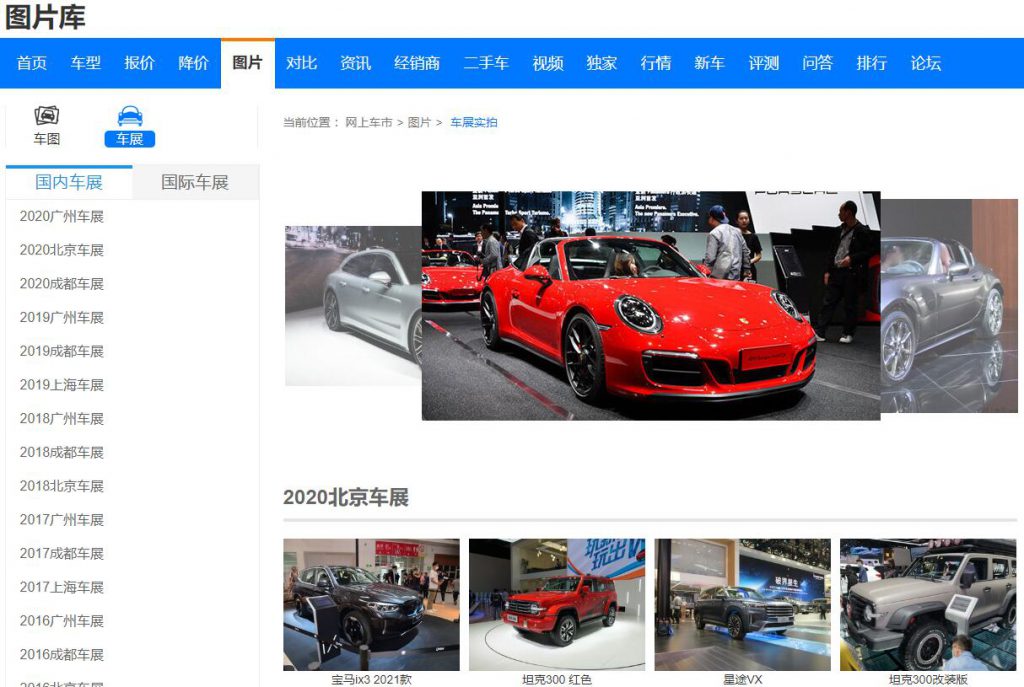
Task: Open the 首页 home menu item
Action: pos(31,62)
